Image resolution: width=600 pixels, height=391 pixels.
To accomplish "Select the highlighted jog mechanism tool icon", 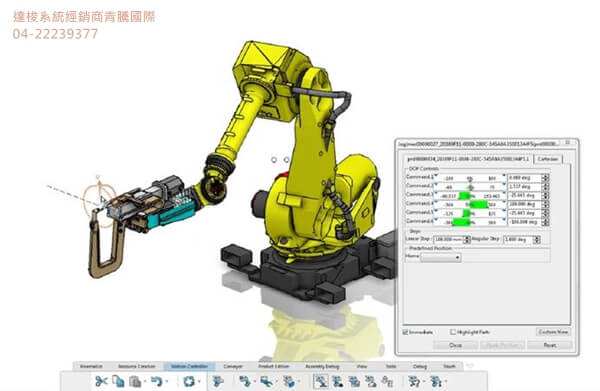I will (x=321, y=381).
